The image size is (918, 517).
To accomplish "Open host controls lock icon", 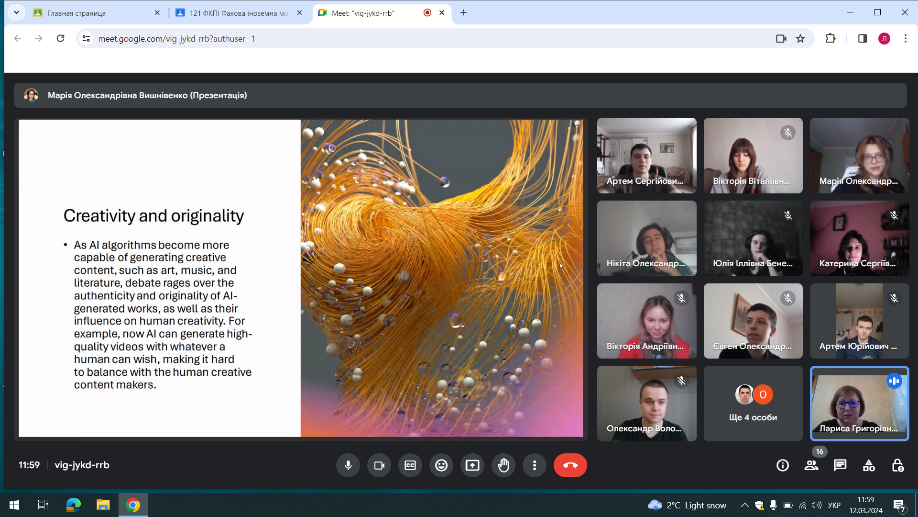I will tap(898, 465).
